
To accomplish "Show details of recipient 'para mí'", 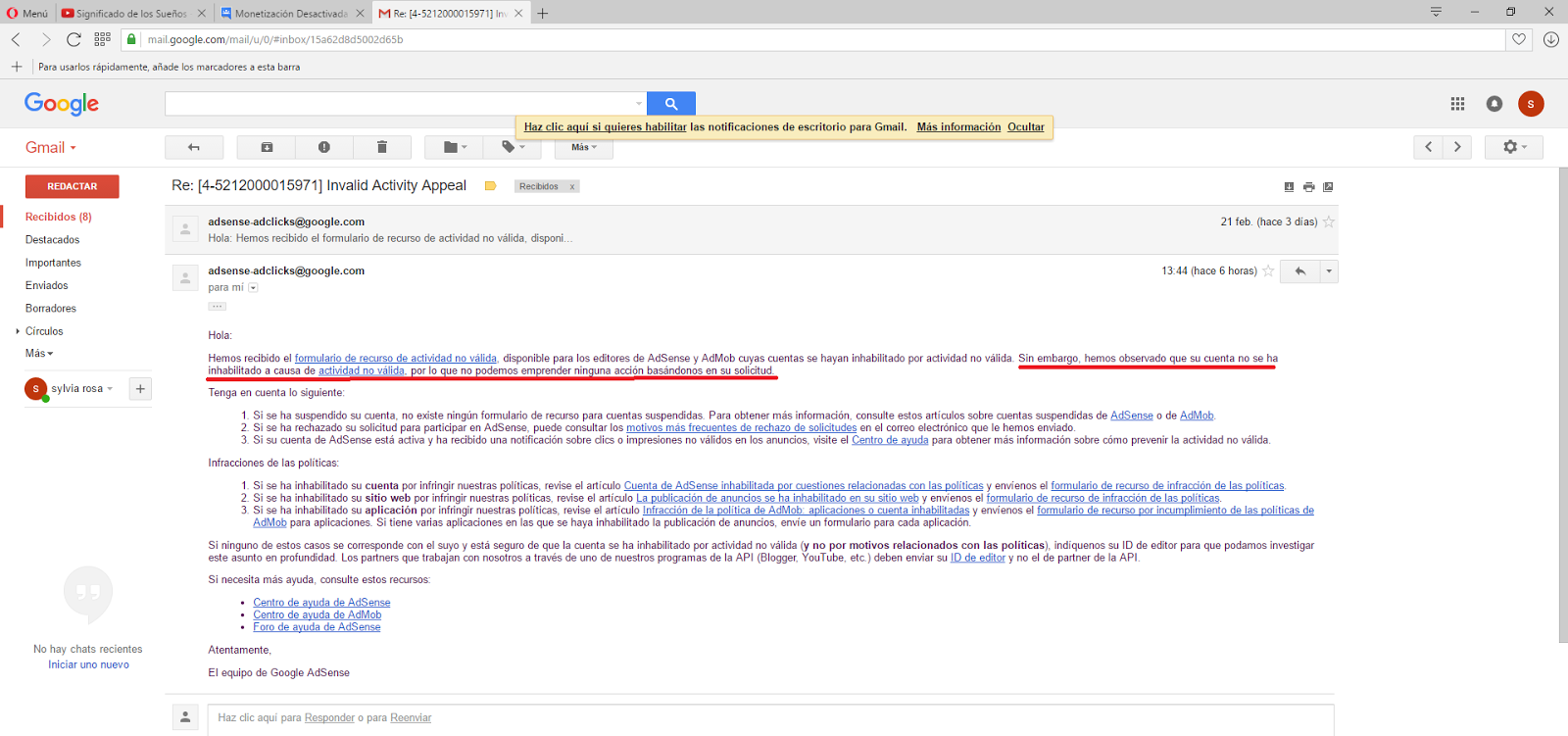I will [253, 288].
